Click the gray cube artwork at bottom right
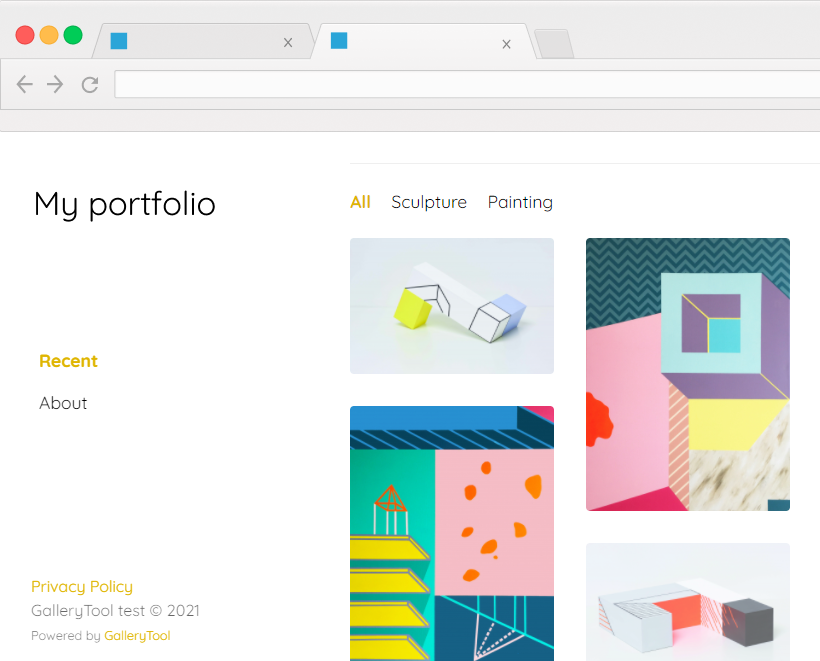Viewport: 820px width, 661px height. pos(687,602)
